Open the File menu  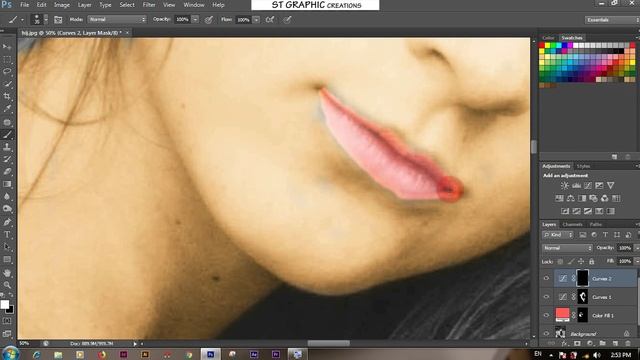click(x=24, y=5)
